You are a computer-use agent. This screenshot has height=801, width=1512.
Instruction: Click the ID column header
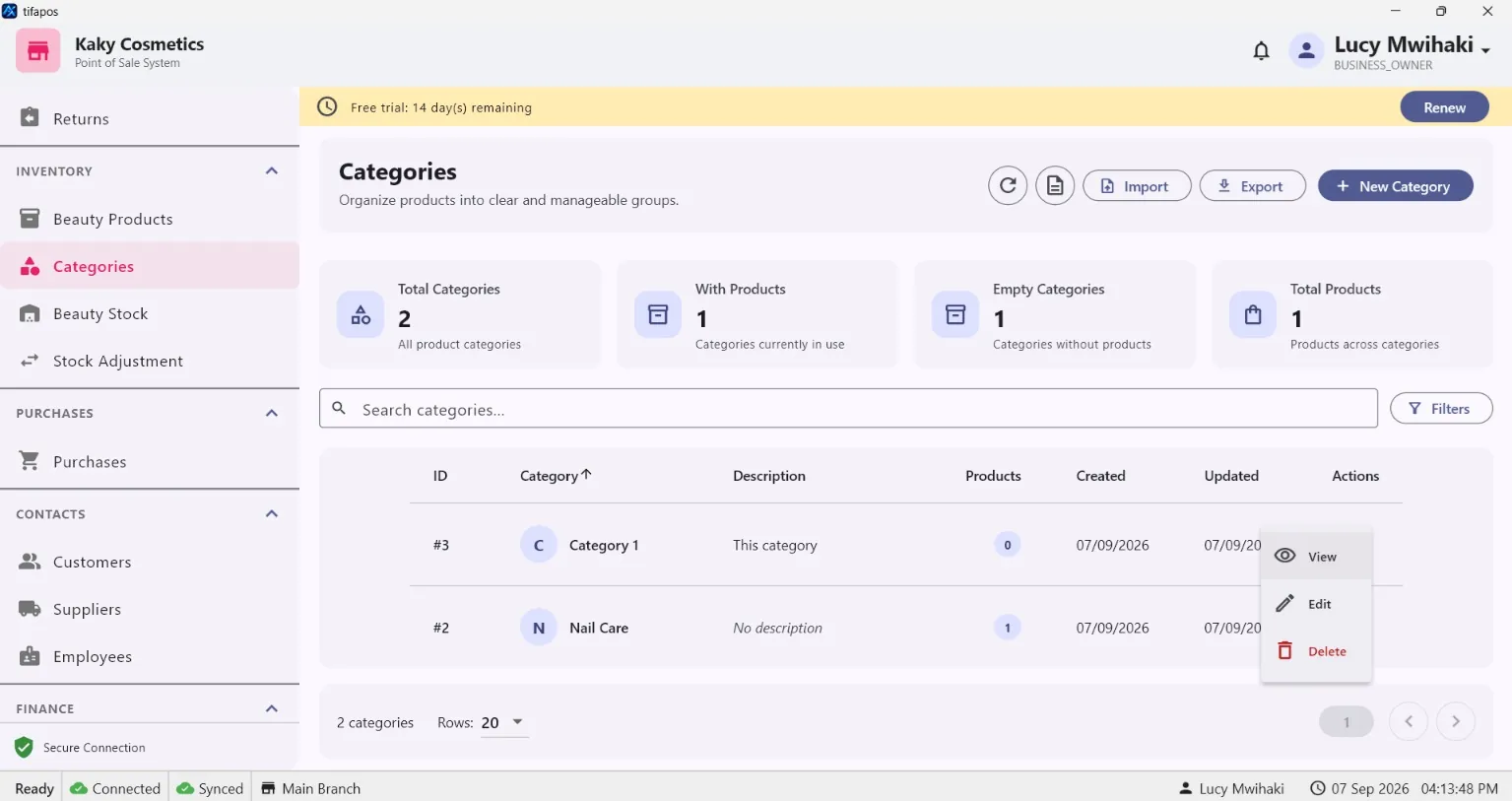[x=440, y=475]
